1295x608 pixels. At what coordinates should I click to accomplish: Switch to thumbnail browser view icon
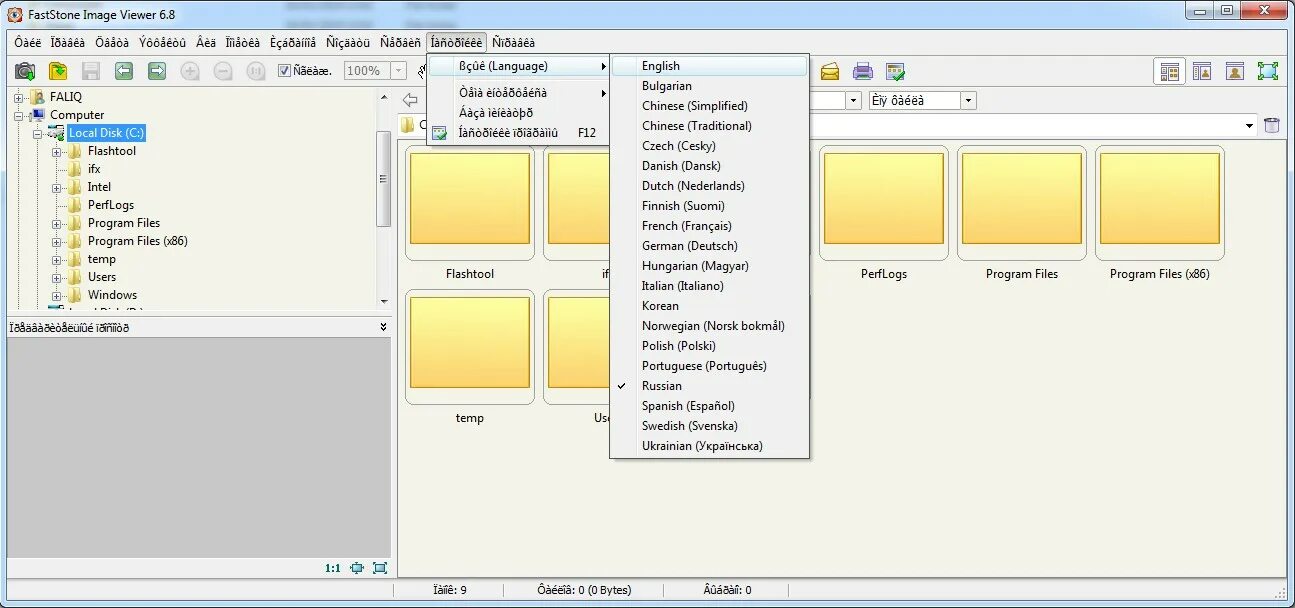click(x=1169, y=71)
